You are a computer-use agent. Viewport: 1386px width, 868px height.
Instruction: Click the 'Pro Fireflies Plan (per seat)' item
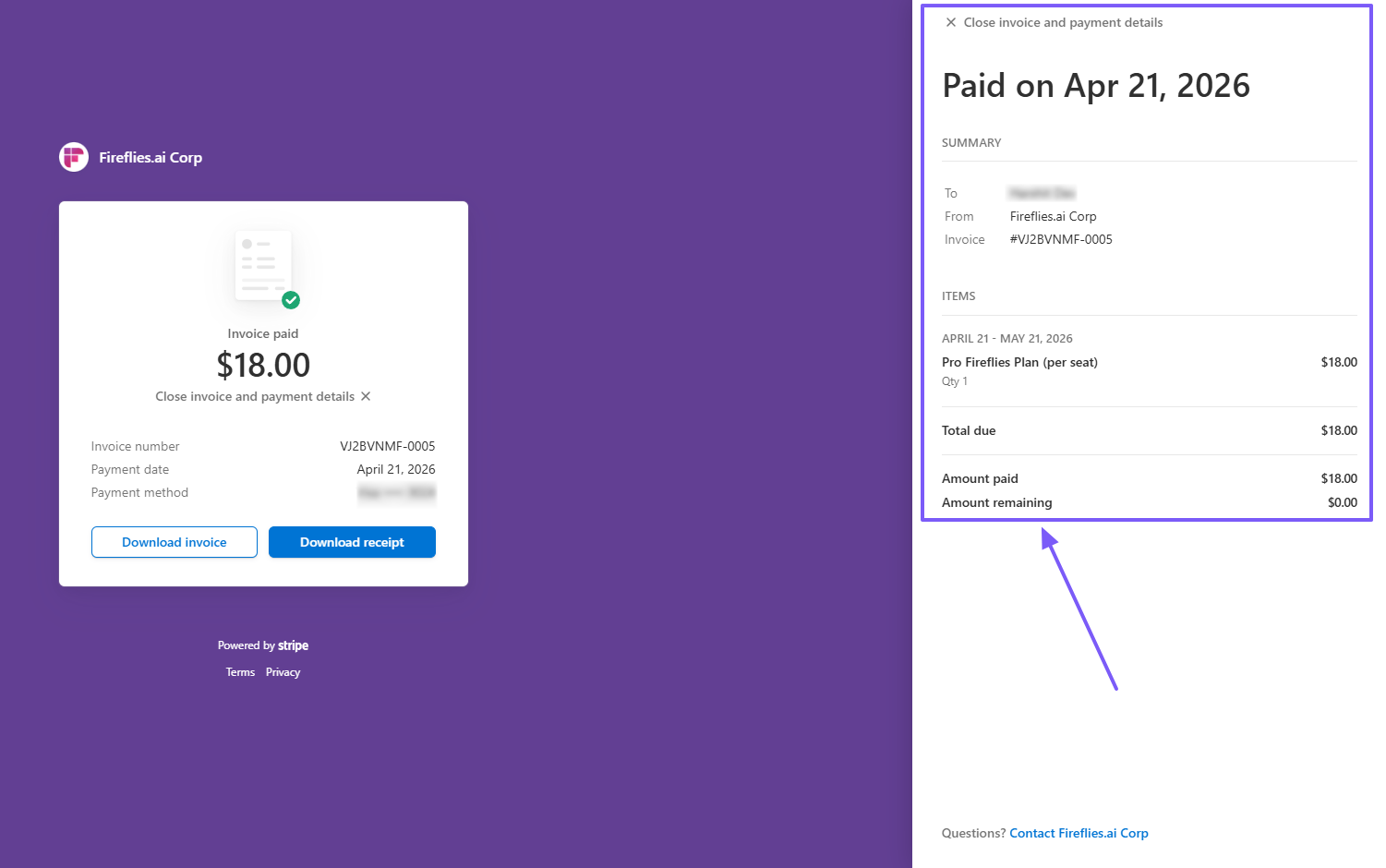1019,362
